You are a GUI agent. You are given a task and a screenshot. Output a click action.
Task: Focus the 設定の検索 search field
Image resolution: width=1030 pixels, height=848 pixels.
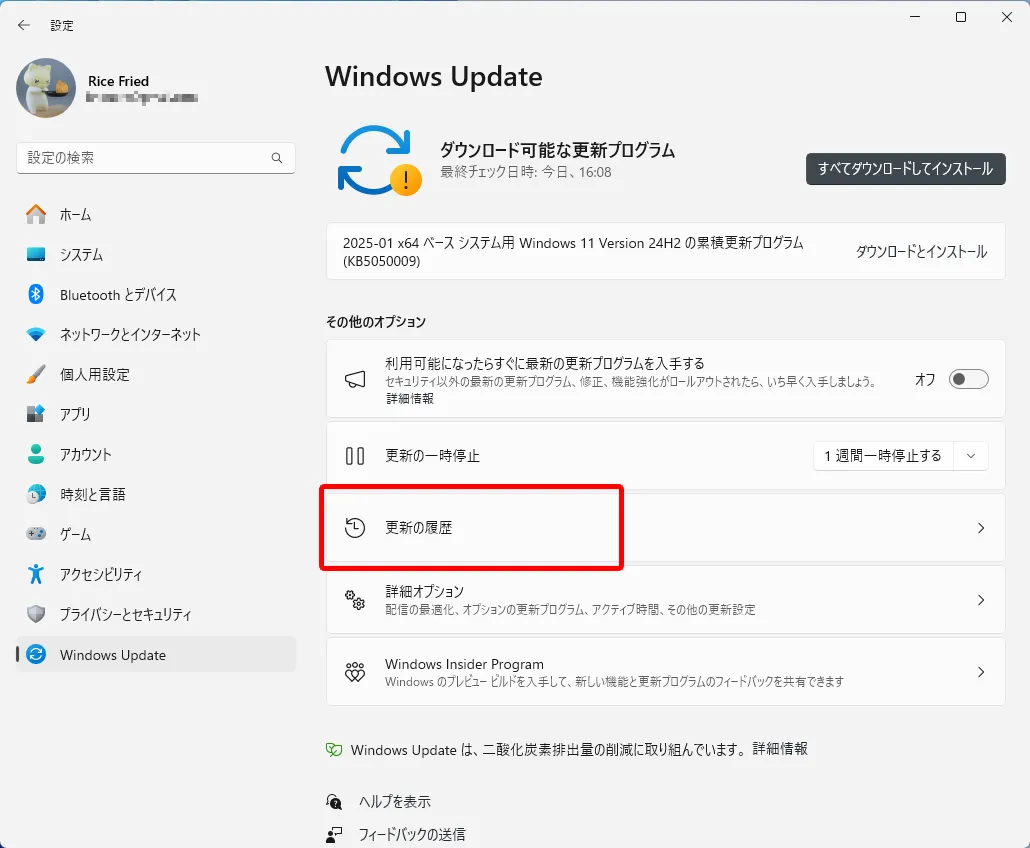coord(156,158)
